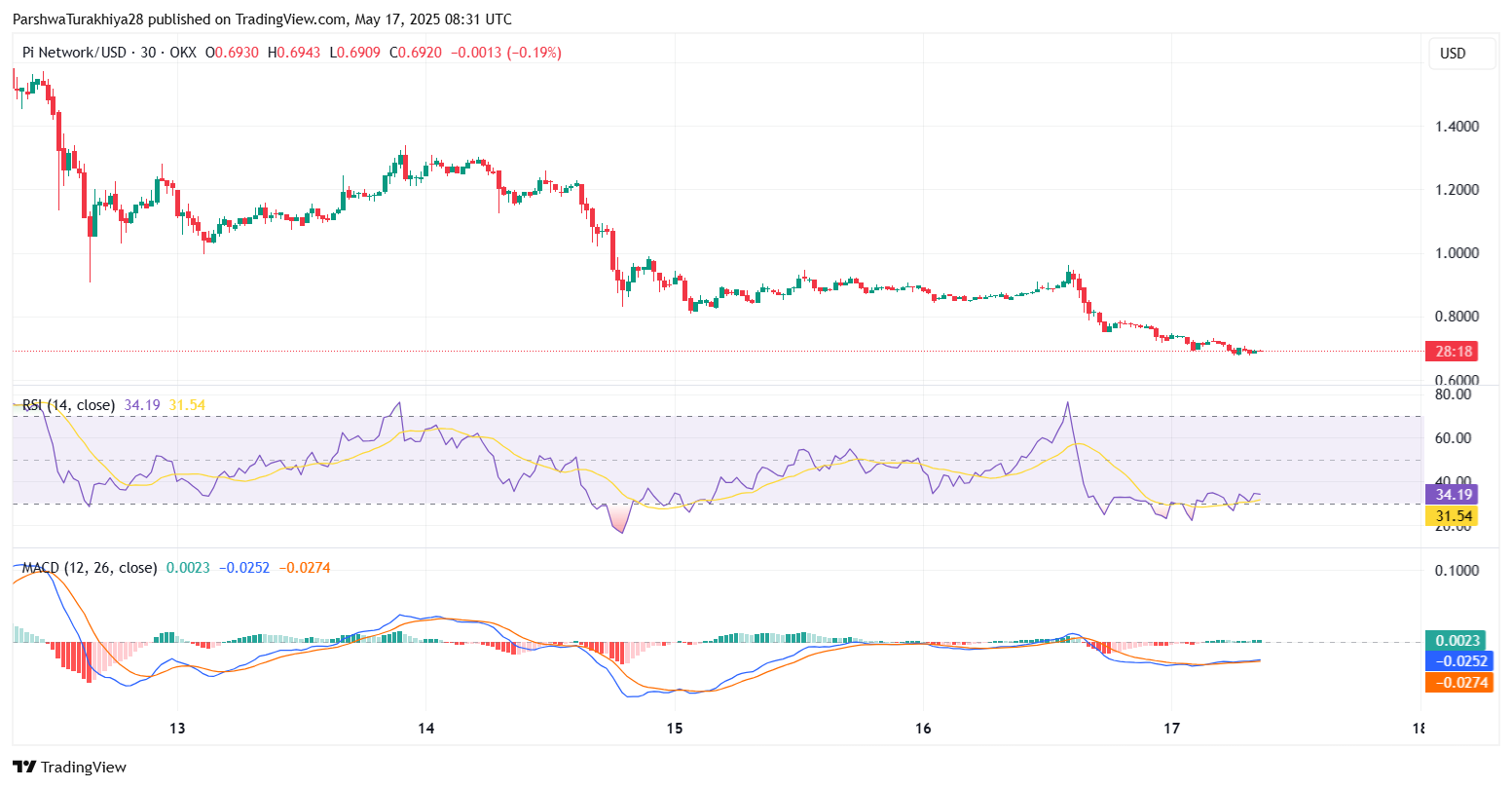Click the purple 34.19 RSI value tag
This screenshot has width=1512, height=788.
pyautogui.click(x=1451, y=495)
